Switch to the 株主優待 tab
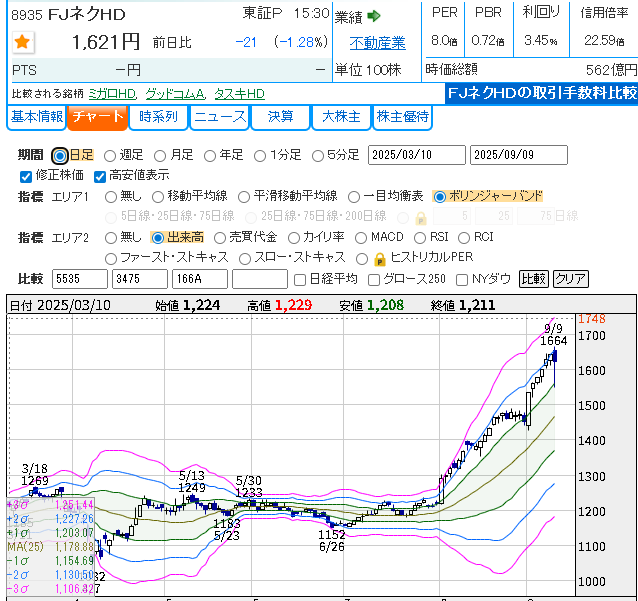The image size is (638, 601). (403, 117)
